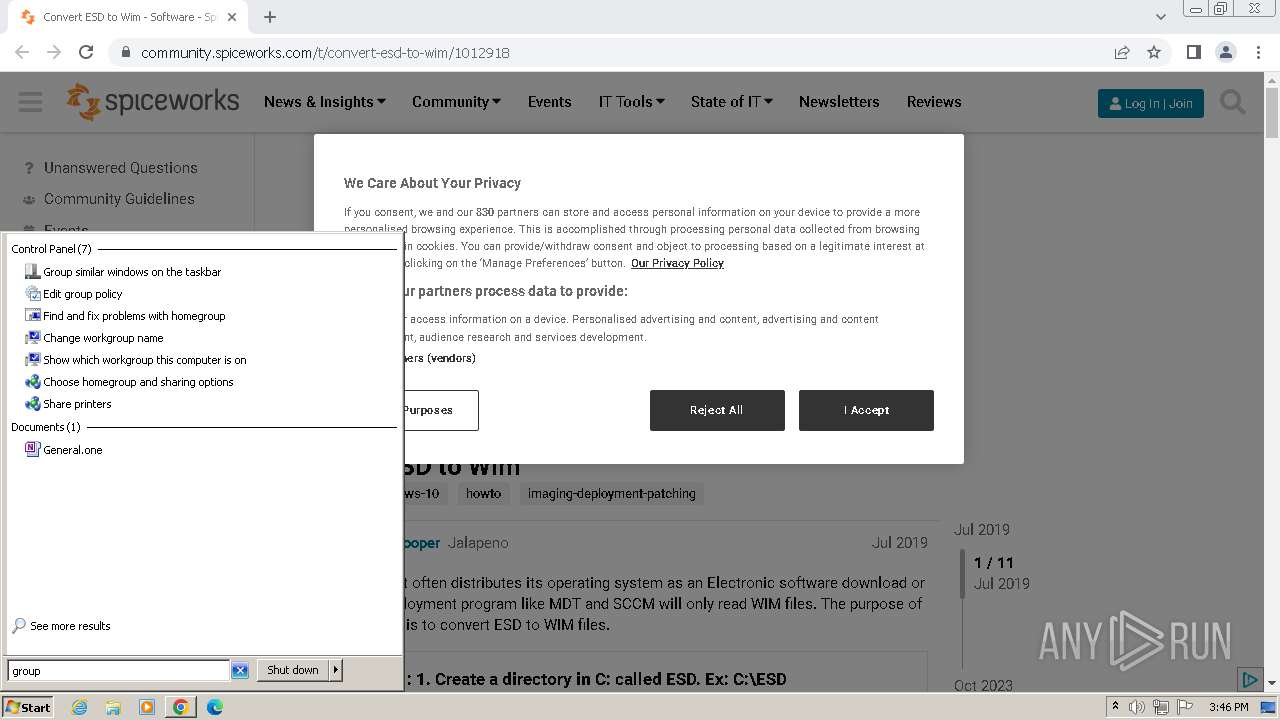Click the Control Panel (7) group header
Viewport: 1280px width, 720px height.
click(51, 249)
